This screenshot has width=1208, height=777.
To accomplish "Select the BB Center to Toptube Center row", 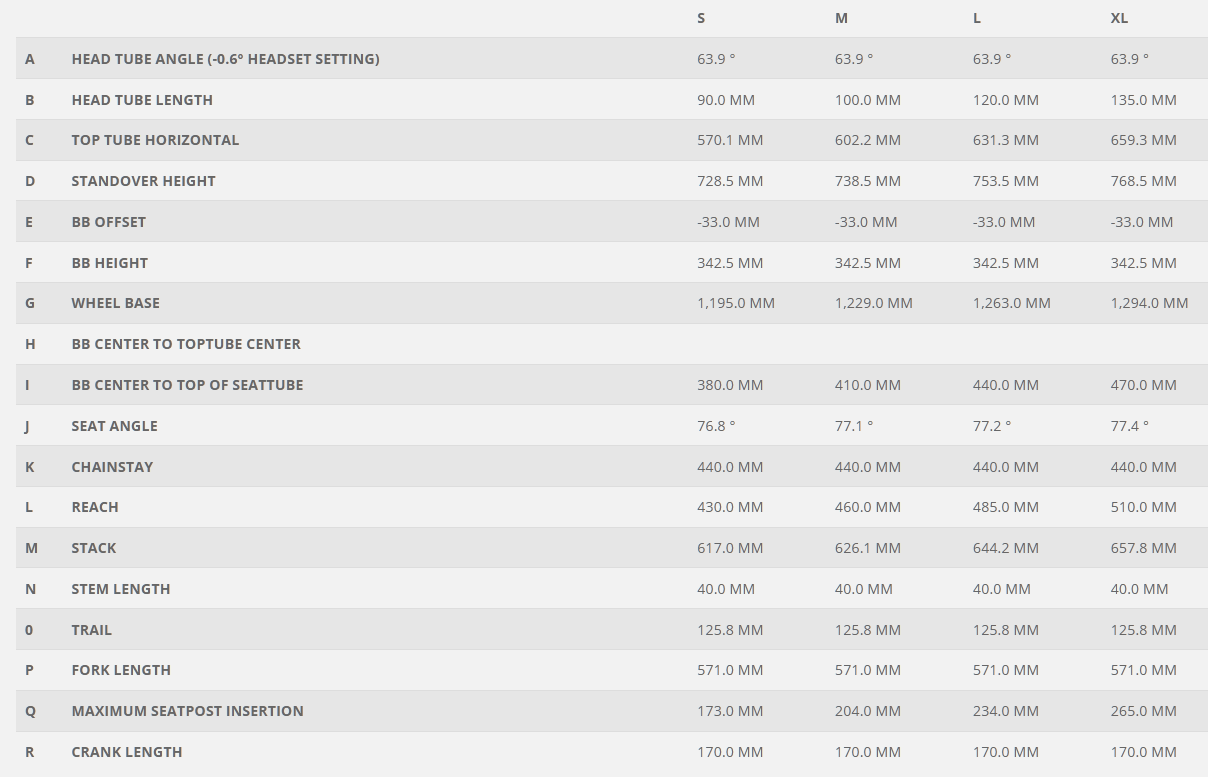I will 612,344.
